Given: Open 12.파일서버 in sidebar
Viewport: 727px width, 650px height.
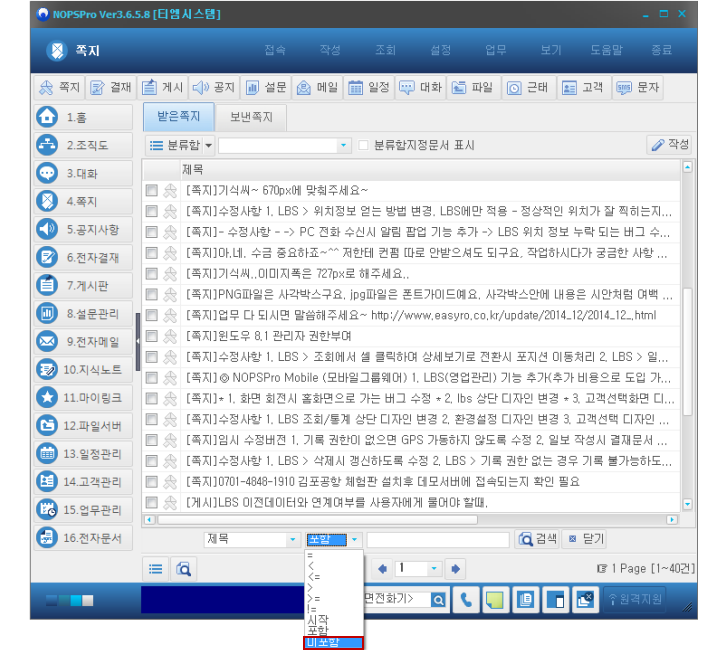Looking at the screenshot, I should pyautogui.click(x=83, y=426).
